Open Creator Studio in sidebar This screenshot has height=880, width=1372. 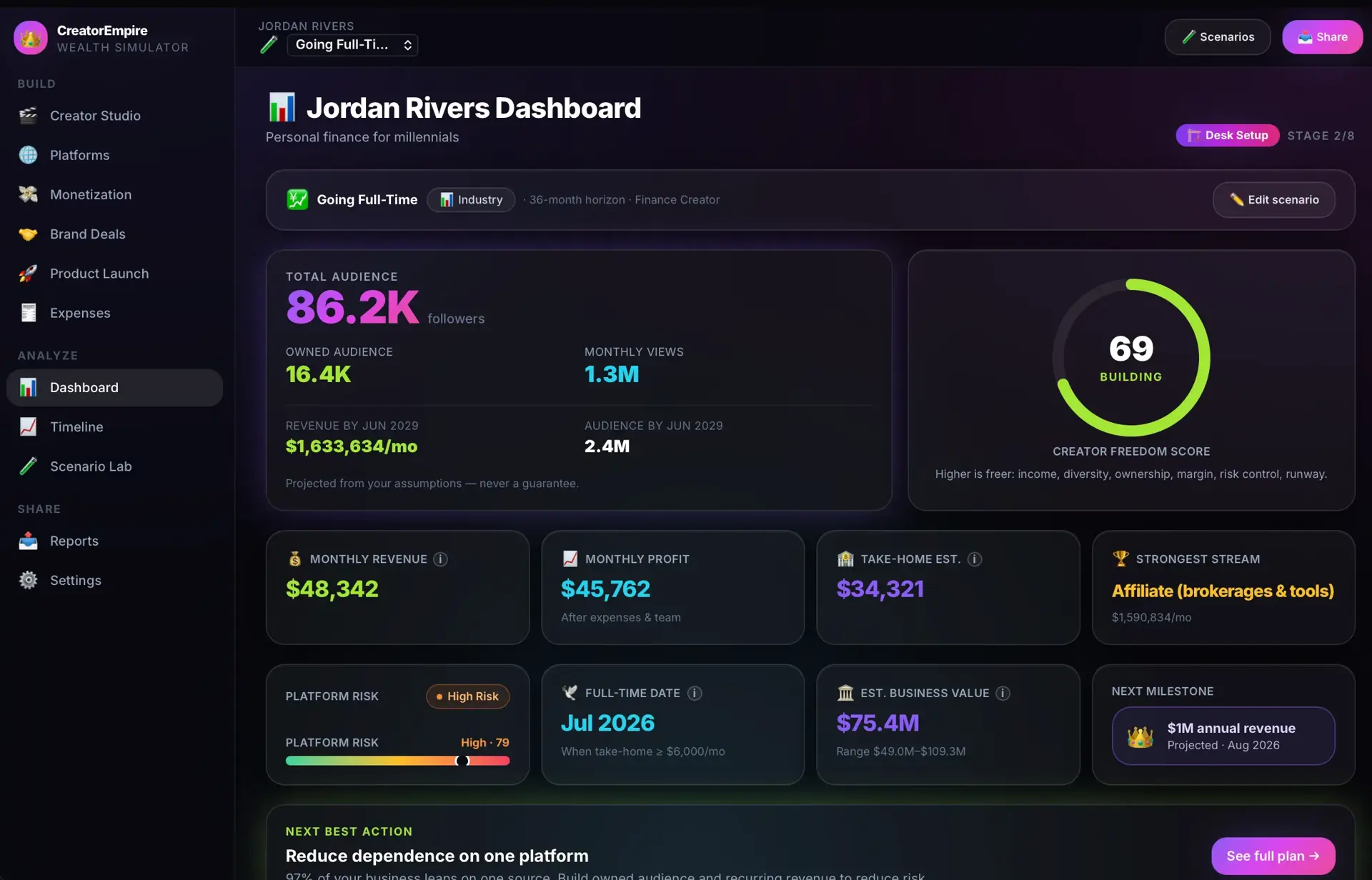(114, 116)
